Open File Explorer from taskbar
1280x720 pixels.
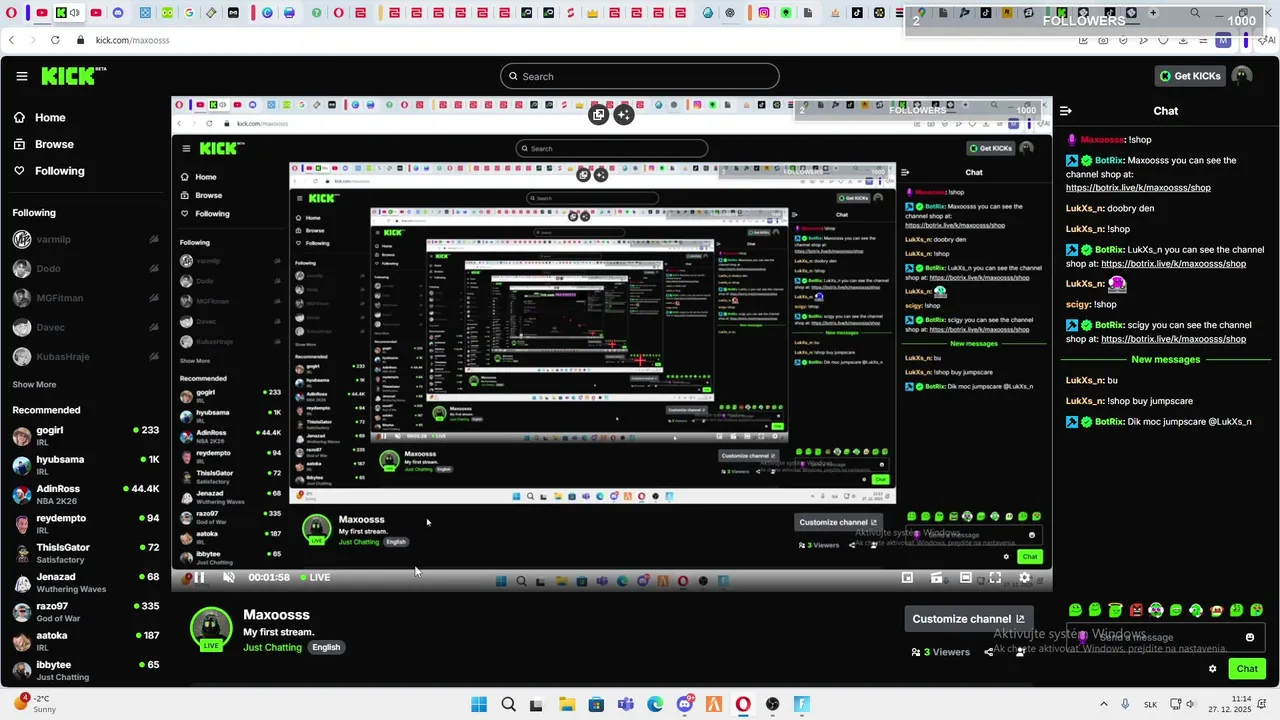pyautogui.click(x=566, y=704)
